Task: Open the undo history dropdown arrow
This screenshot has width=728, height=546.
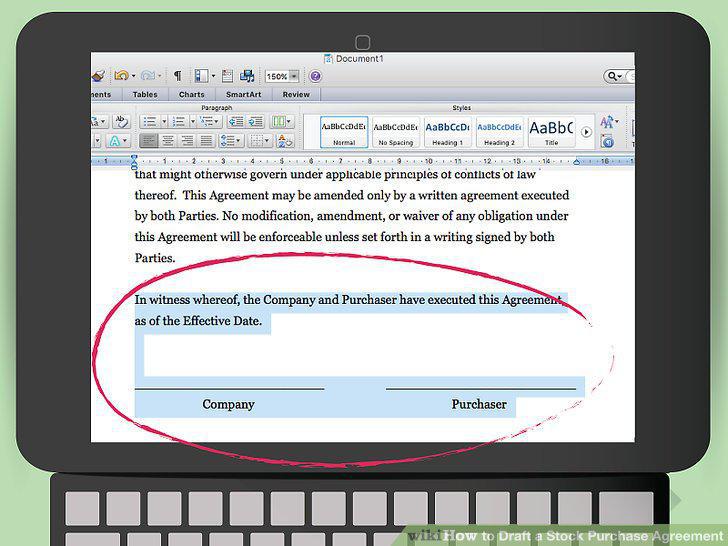Action: tap(134, 76)
